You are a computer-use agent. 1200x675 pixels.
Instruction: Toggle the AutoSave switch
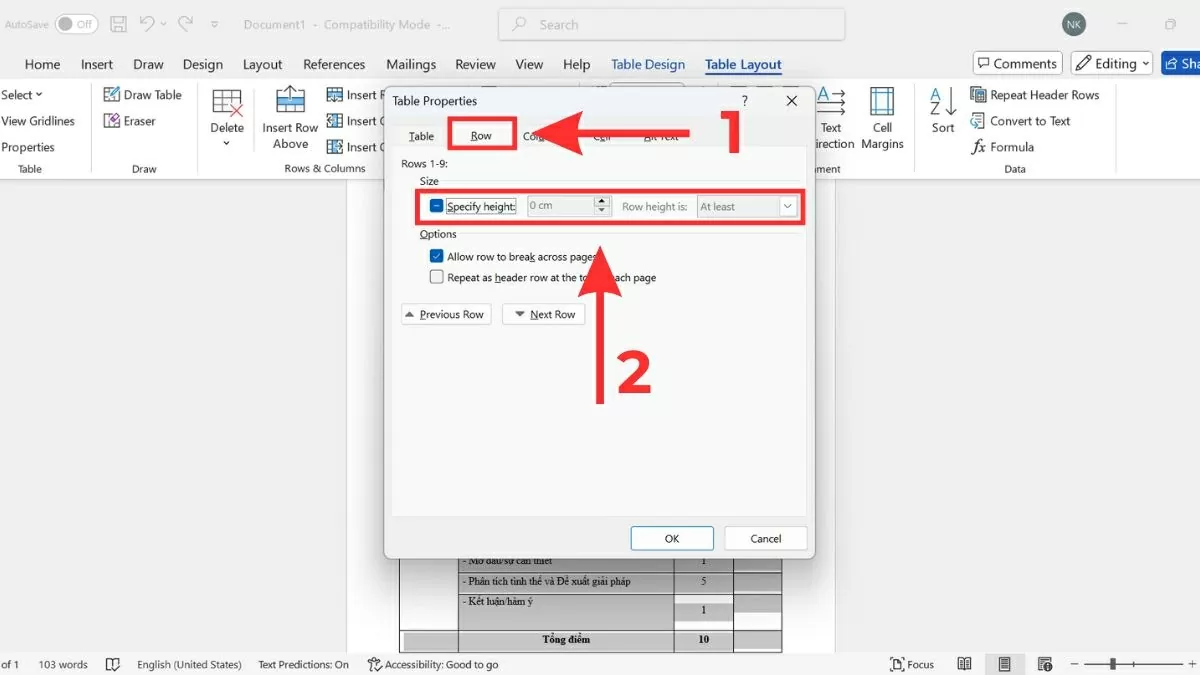point(76,24)
